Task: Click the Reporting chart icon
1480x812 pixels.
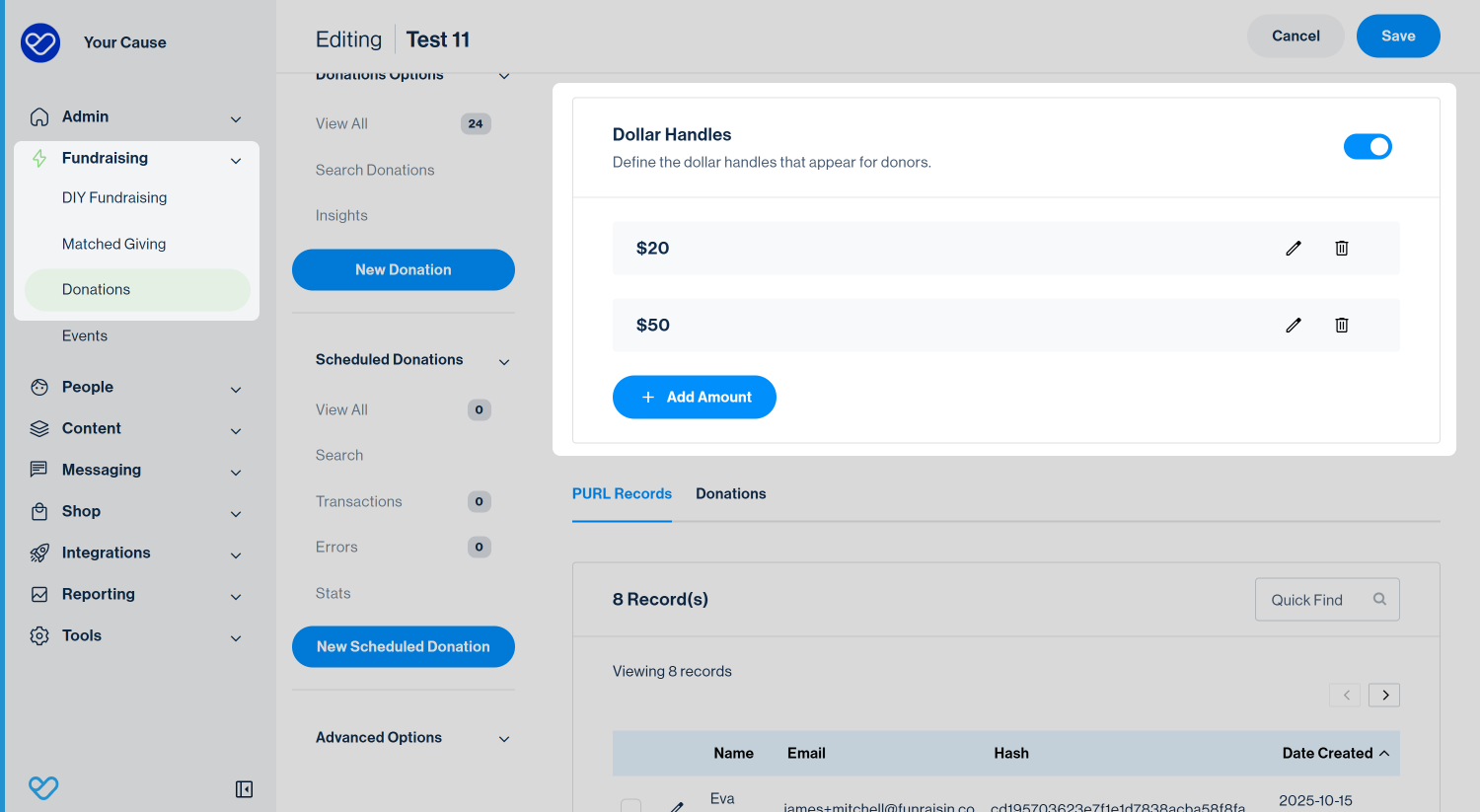Action: (x=39, y=594)
